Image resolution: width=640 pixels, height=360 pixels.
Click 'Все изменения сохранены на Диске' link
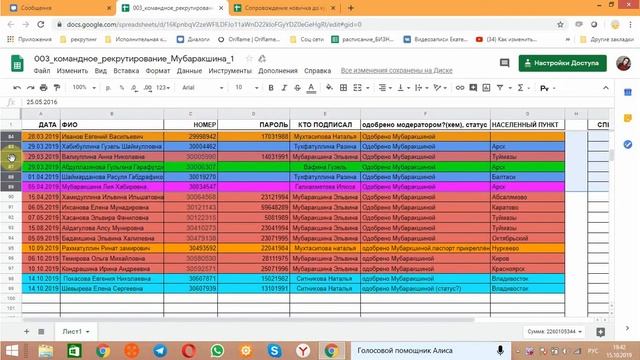(396, 71)
